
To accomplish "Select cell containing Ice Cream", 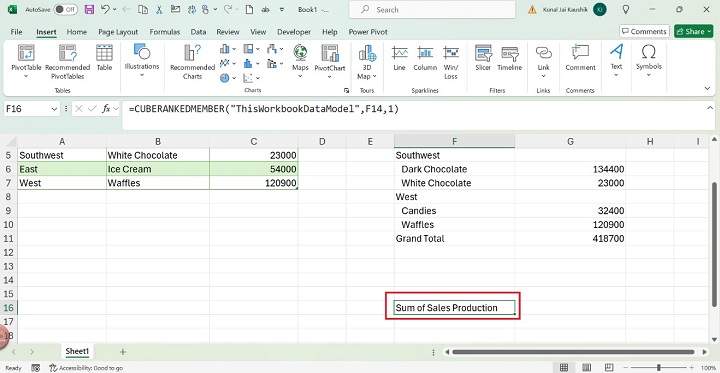I will (x=158, y=169).
